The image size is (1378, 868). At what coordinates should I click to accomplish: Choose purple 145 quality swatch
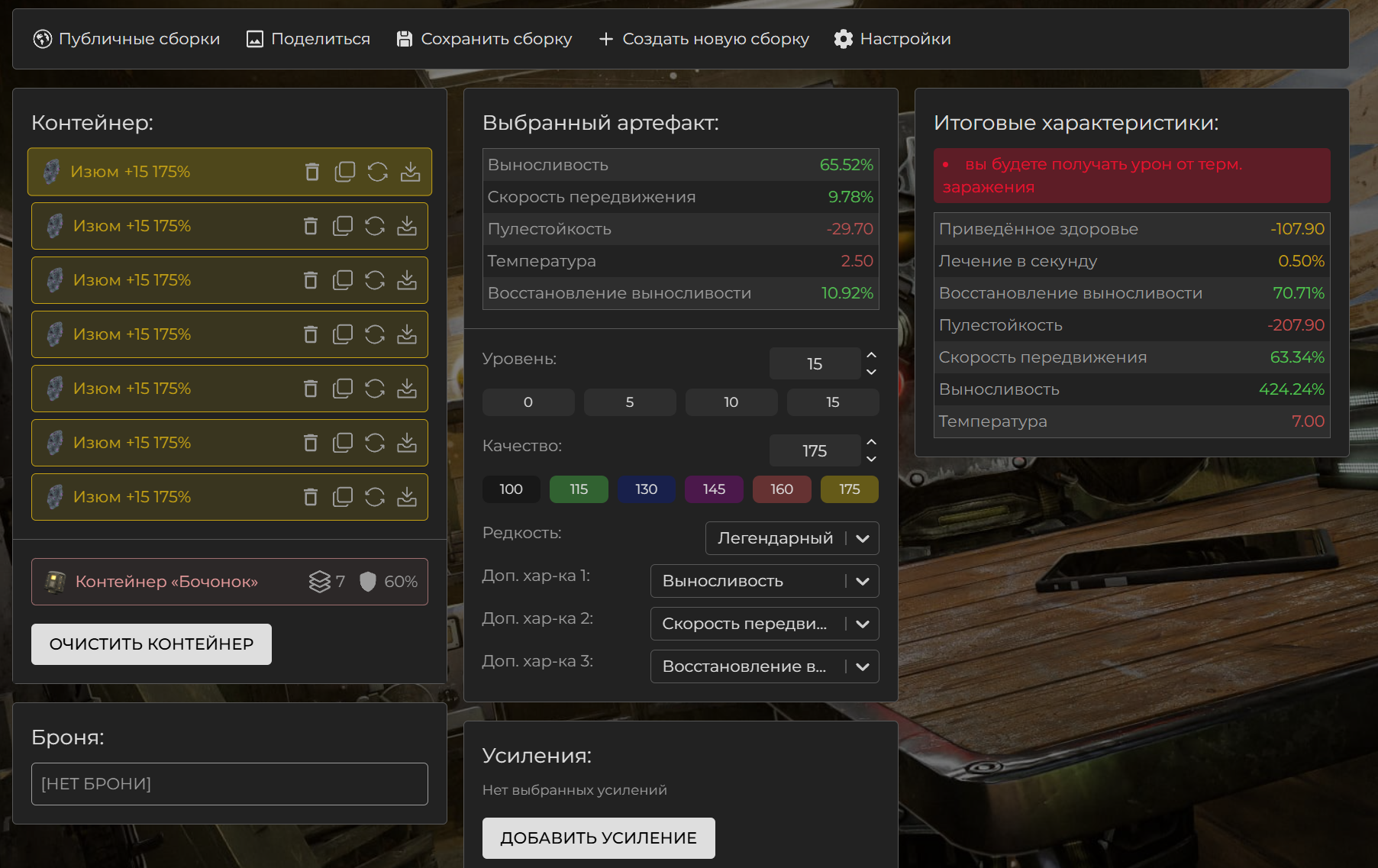(714, 489)
